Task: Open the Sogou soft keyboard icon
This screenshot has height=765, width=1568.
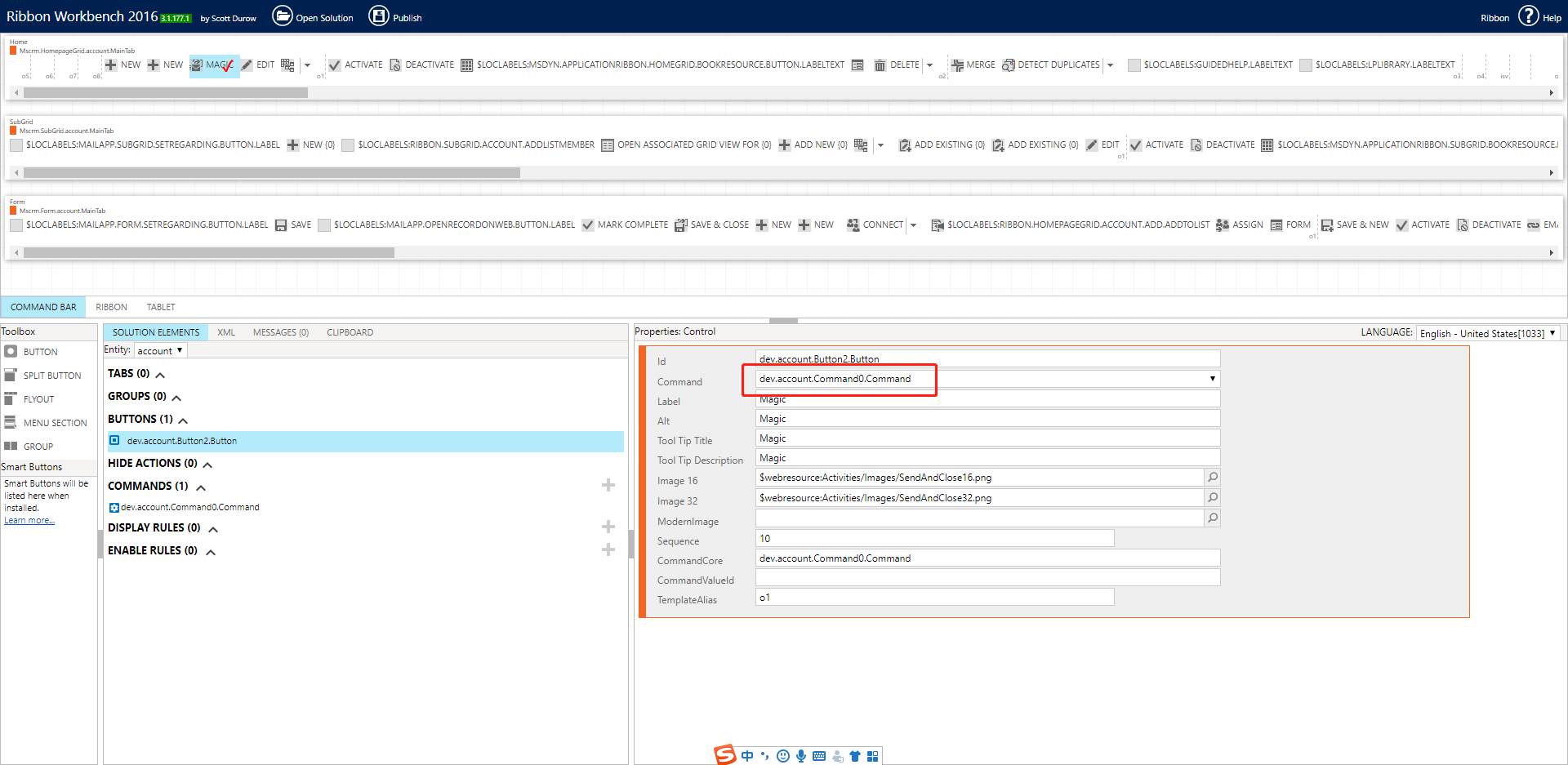Action: (819, 756)
